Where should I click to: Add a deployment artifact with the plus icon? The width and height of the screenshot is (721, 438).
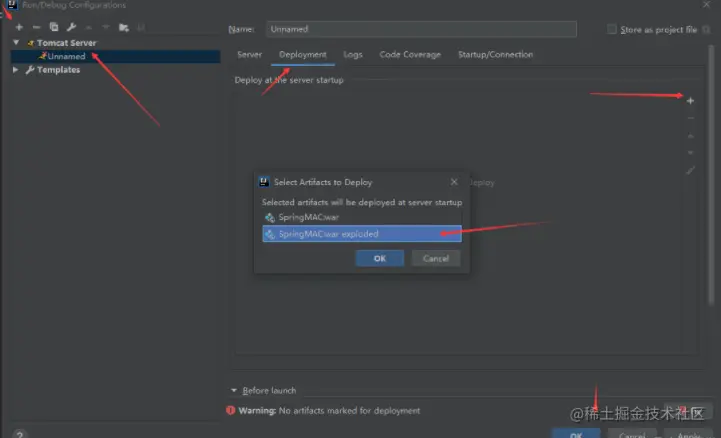coord(690,101)
